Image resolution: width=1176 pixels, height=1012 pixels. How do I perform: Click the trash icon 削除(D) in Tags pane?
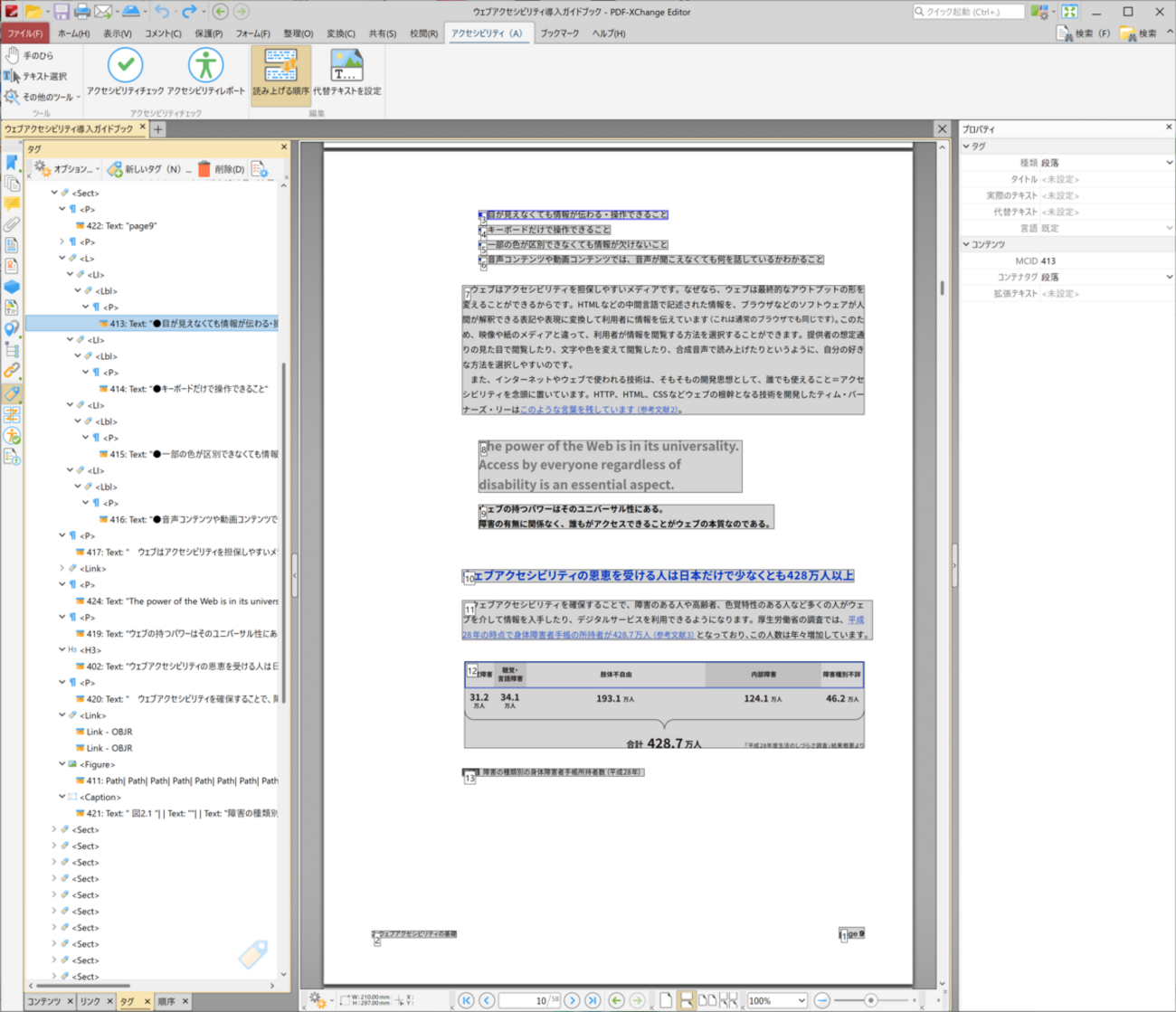tap(221, 169)
